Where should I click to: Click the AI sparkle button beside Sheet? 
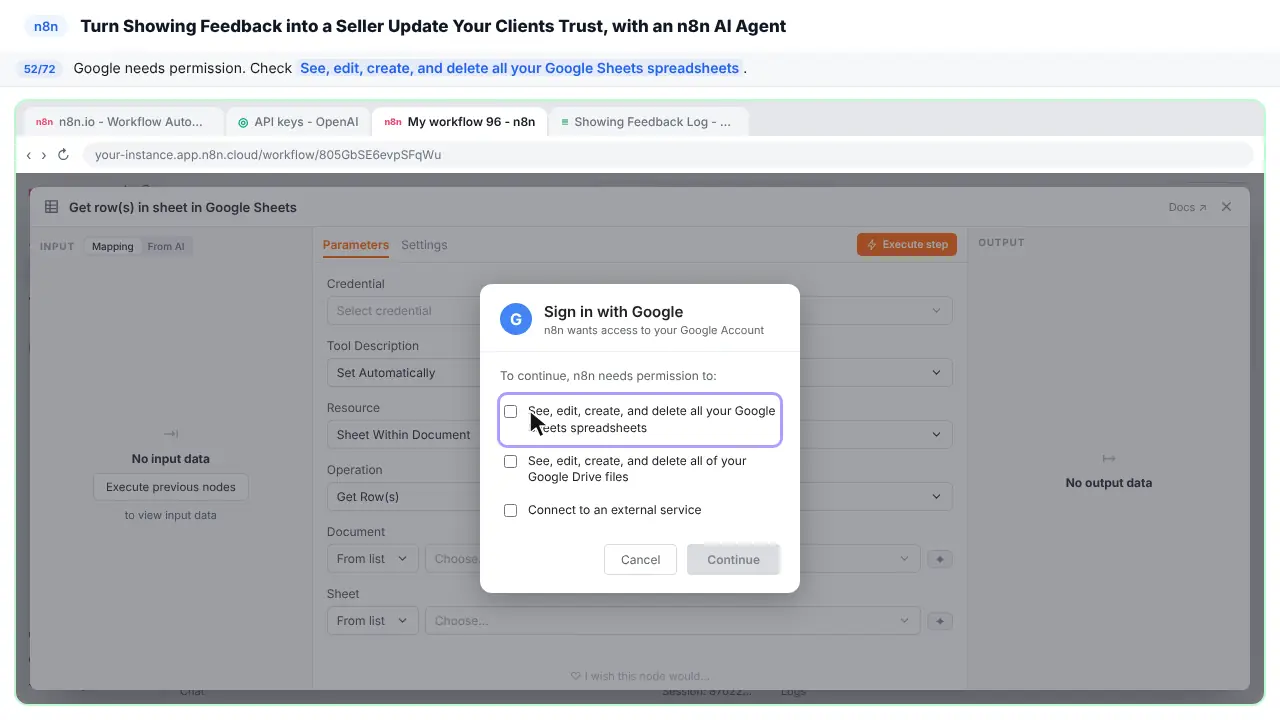click(x=939, y=621)
